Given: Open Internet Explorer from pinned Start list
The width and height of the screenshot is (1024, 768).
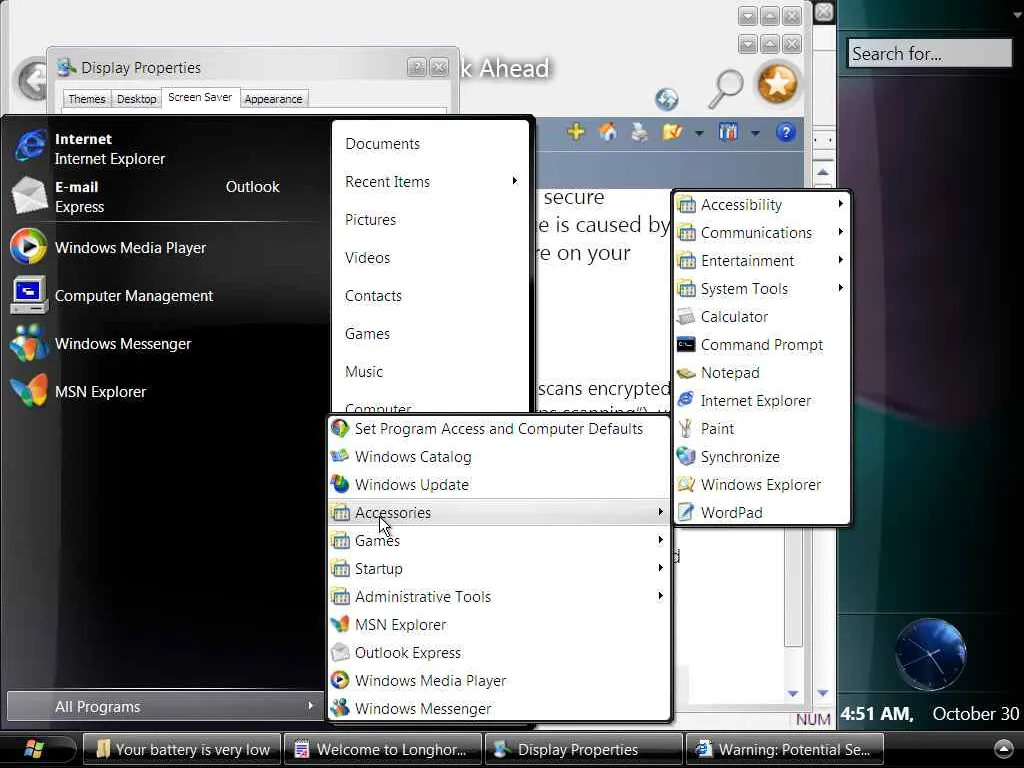Looking at the screenshot, I should 163,149.
